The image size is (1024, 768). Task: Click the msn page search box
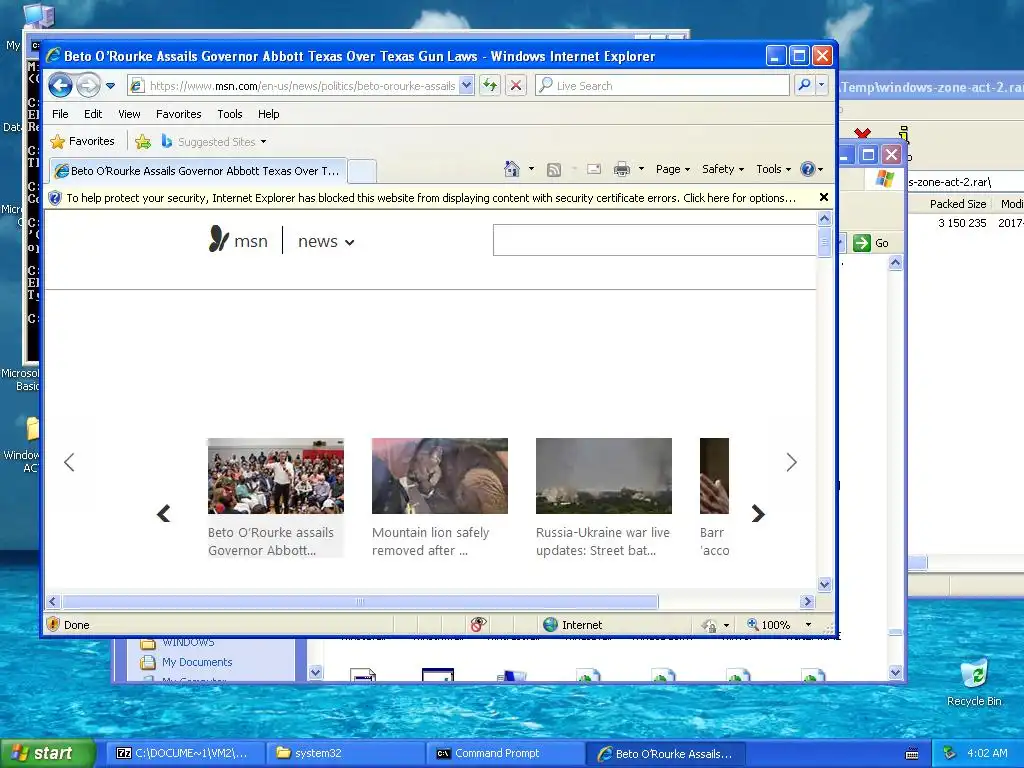pyautogui.click(x=654, y=240)
